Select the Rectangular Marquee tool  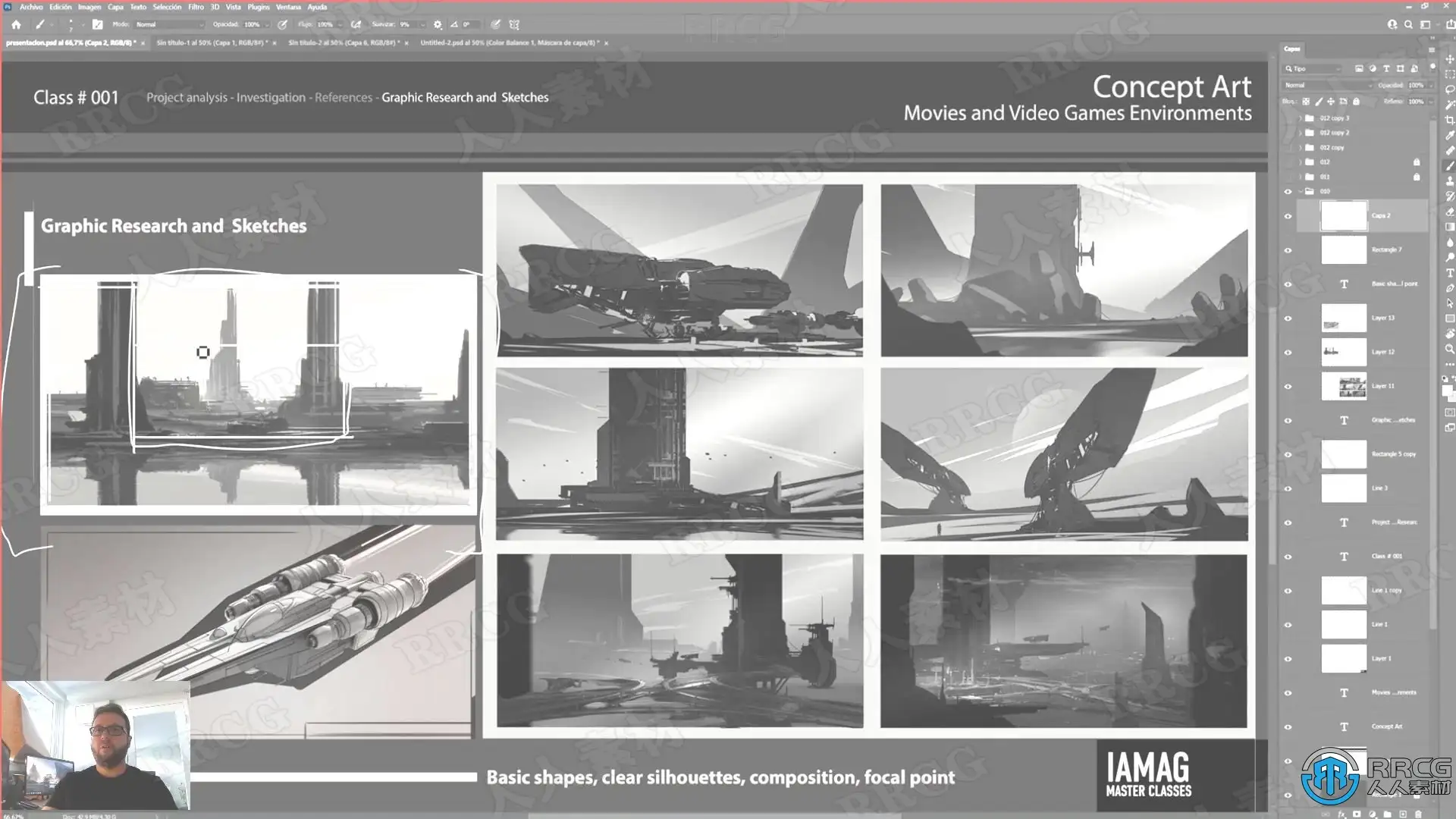tap(1450, 74)
